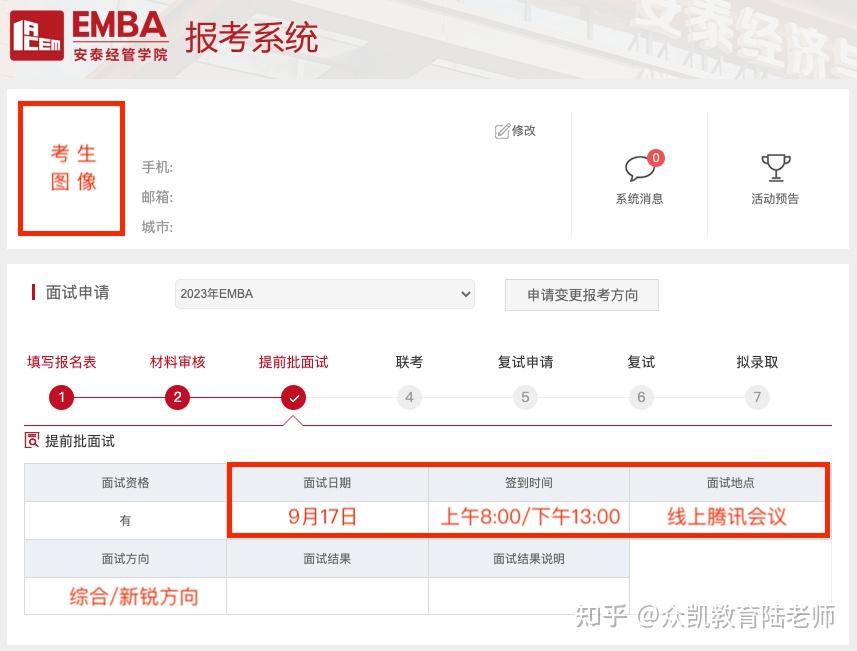
Task: Open 系统消息 speech bubble icon
Action: click(x=639, y=168)
